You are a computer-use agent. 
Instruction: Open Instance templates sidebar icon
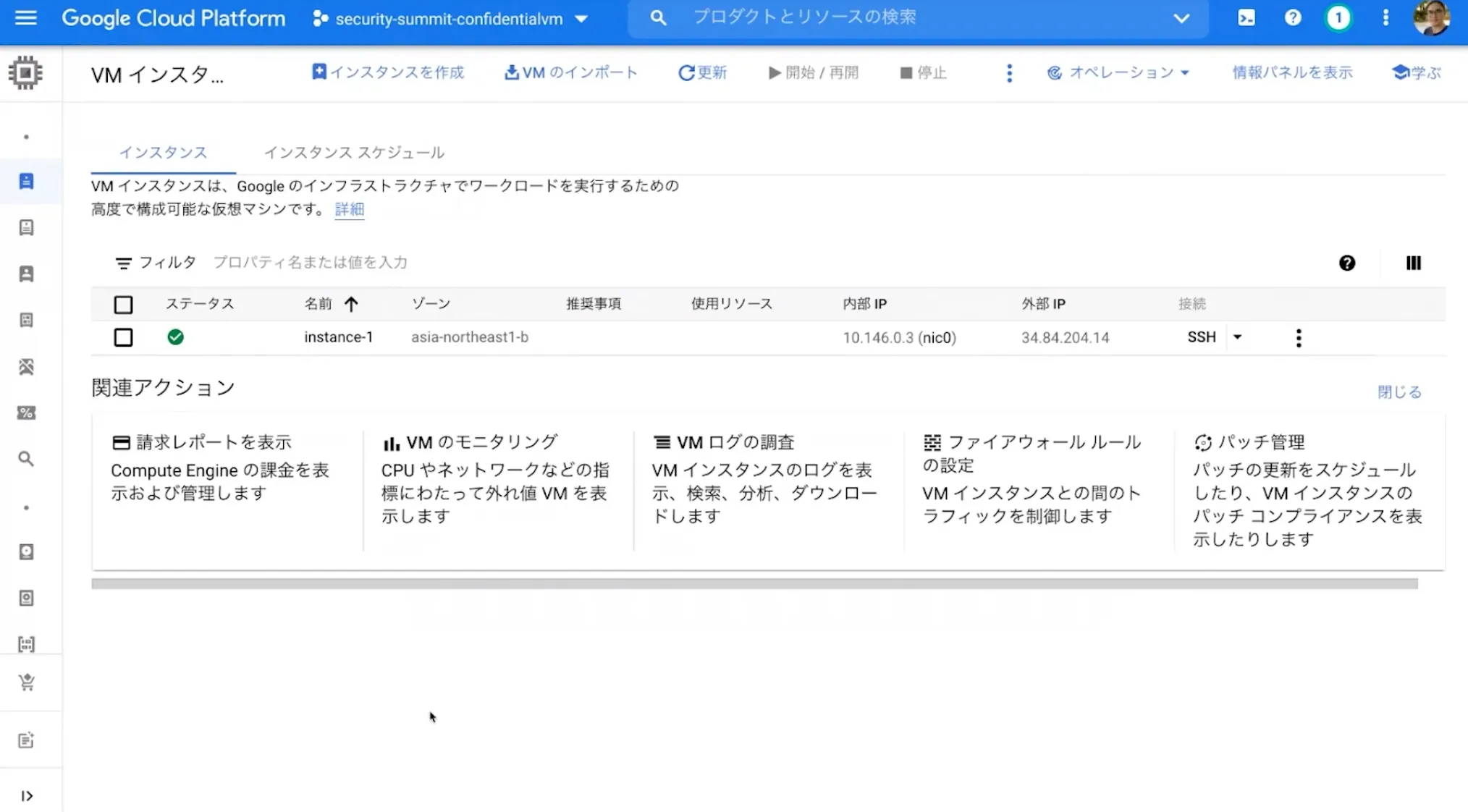[x=26, y=227]
